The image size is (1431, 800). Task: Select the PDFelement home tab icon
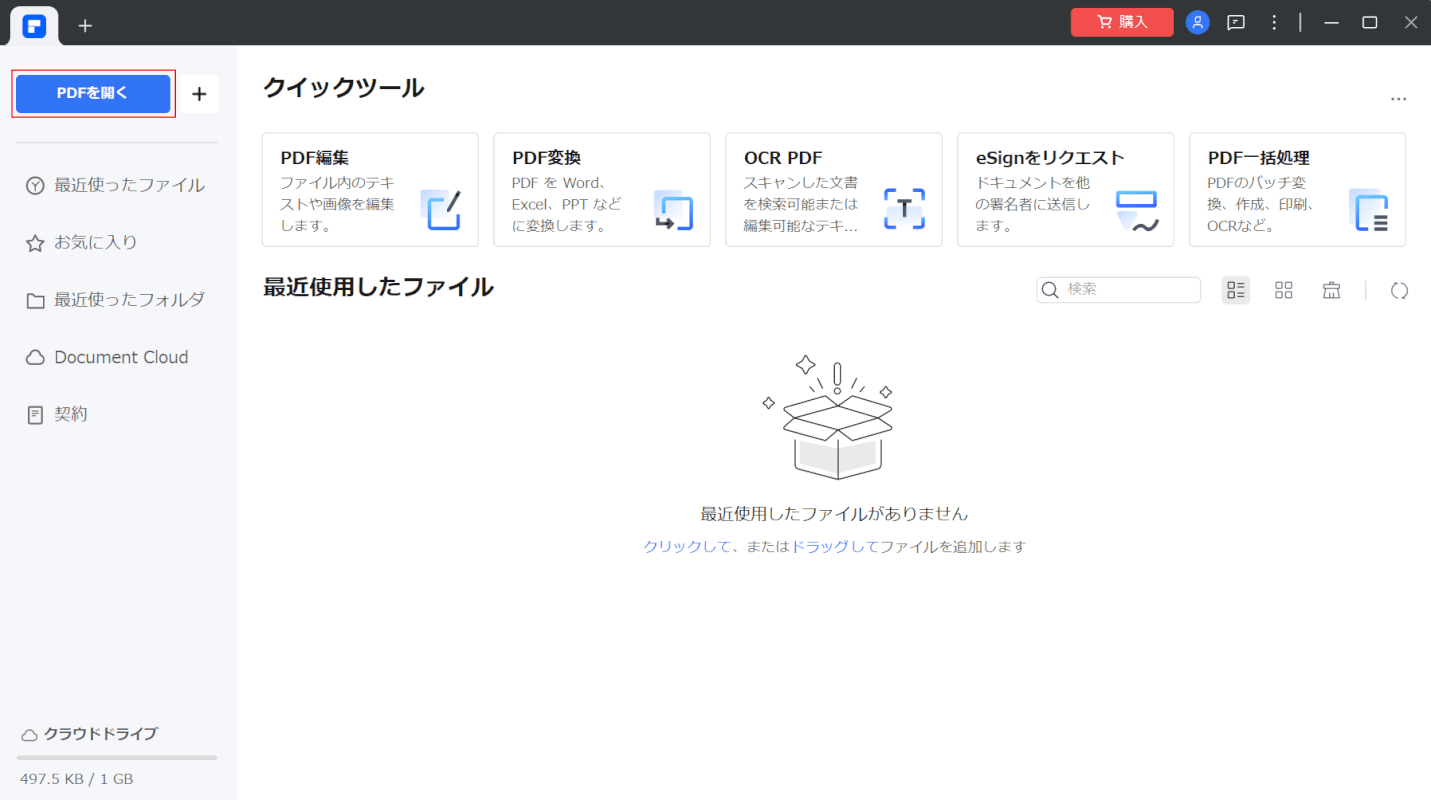34,25
